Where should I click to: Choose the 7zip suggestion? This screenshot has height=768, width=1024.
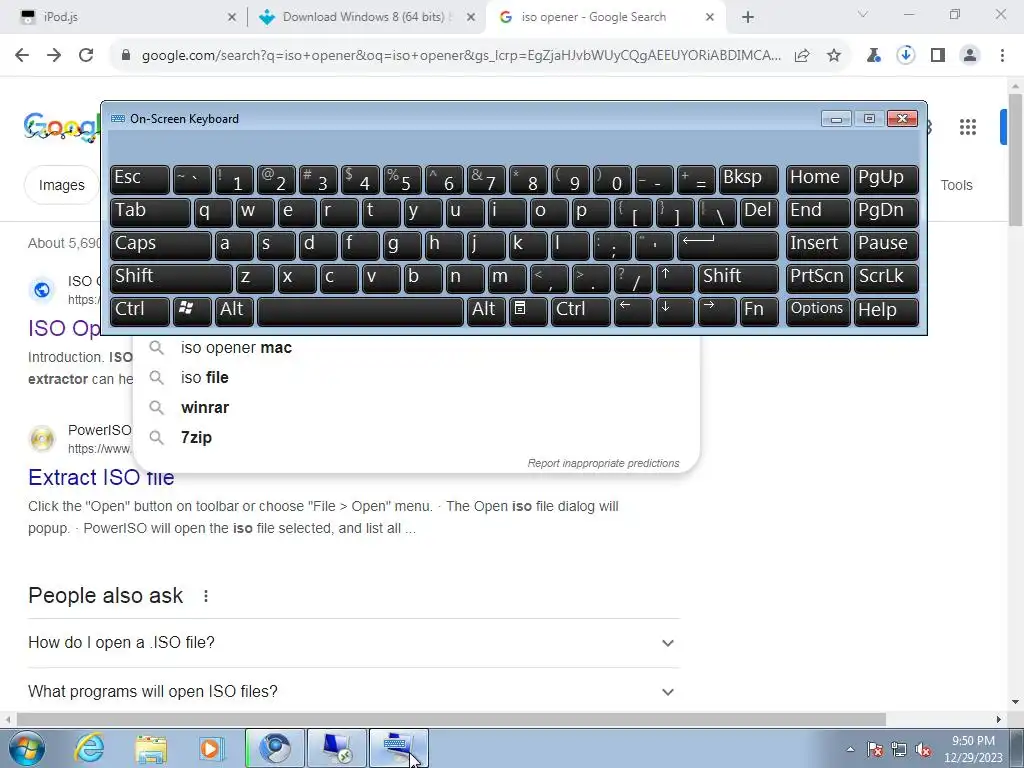416,438
